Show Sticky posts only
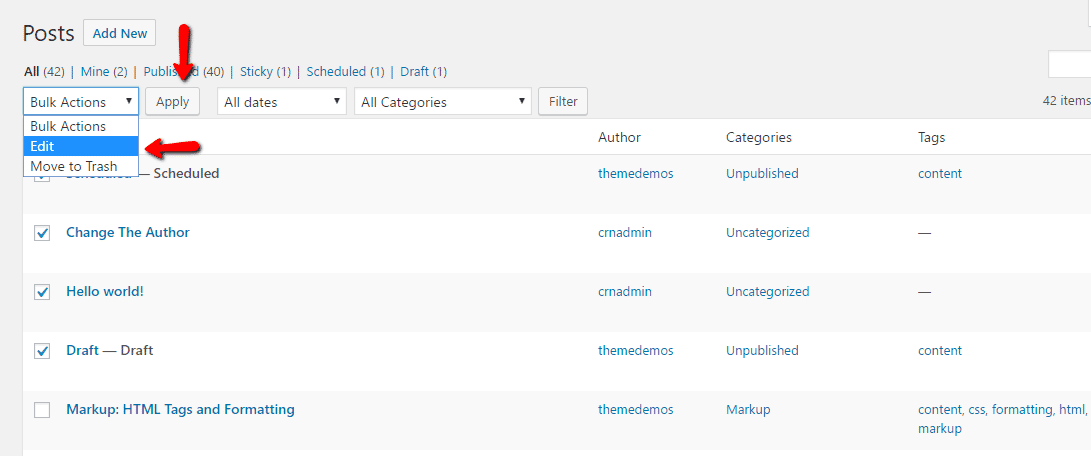The width and height of the screenshot is (1091, 456). pyautogui.click(x=255, y=72)
